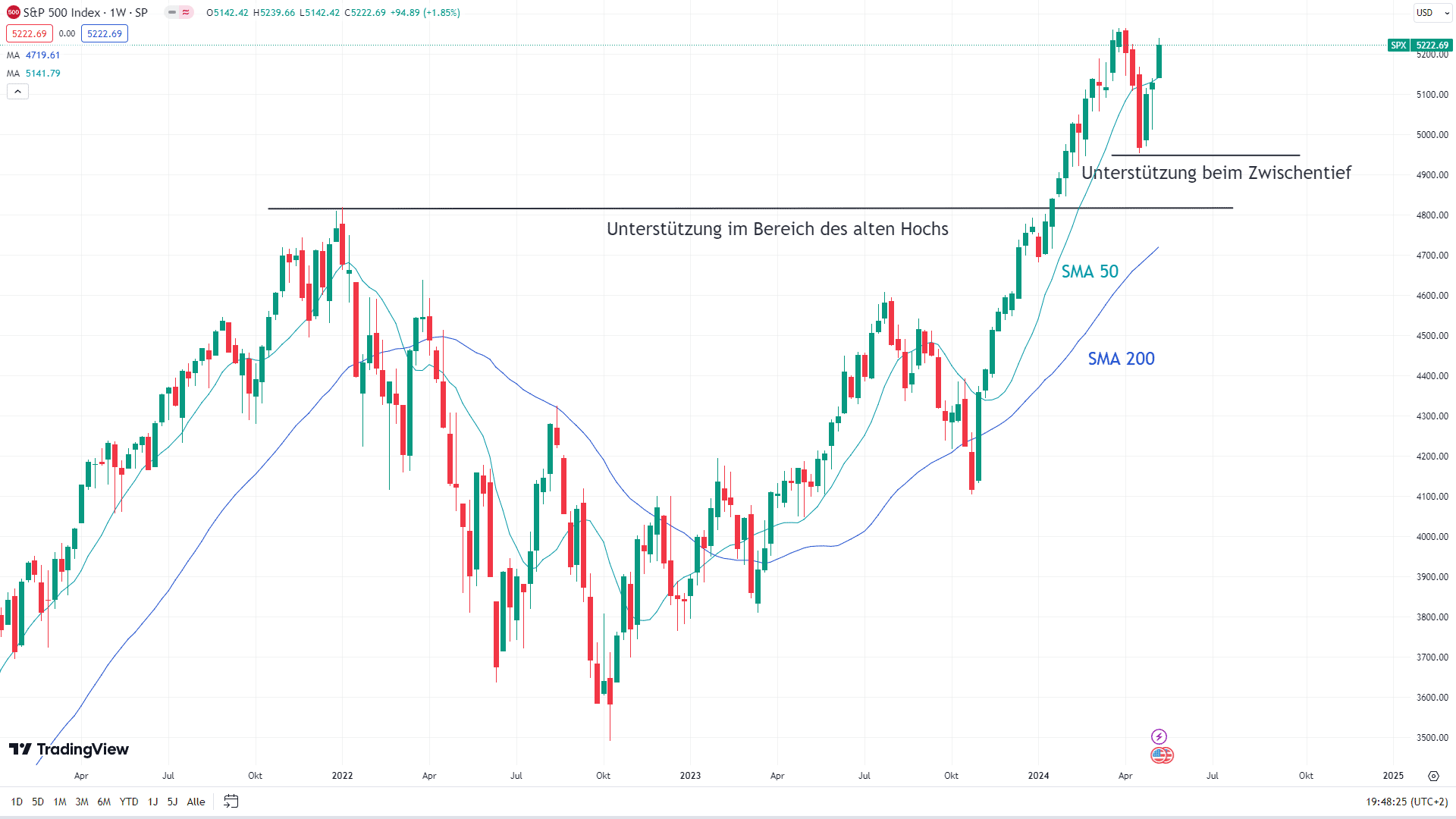
Task: Select the 'SMA 50' chart annotation
Action: coord(1090,271)
